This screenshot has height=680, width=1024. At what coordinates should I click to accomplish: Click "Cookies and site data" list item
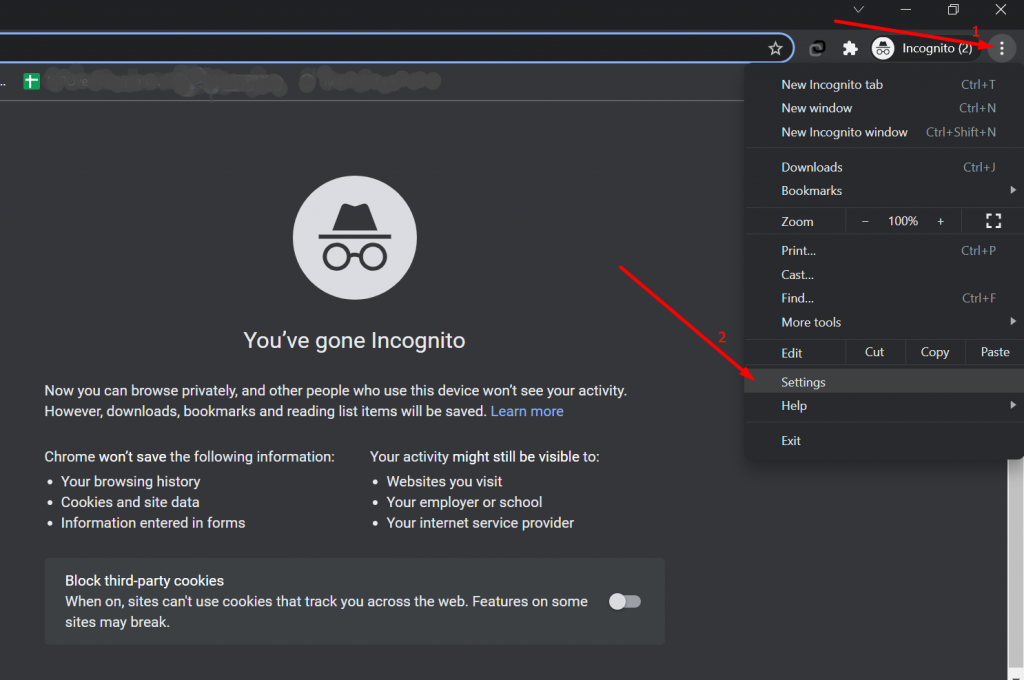[x=130, y=502]
